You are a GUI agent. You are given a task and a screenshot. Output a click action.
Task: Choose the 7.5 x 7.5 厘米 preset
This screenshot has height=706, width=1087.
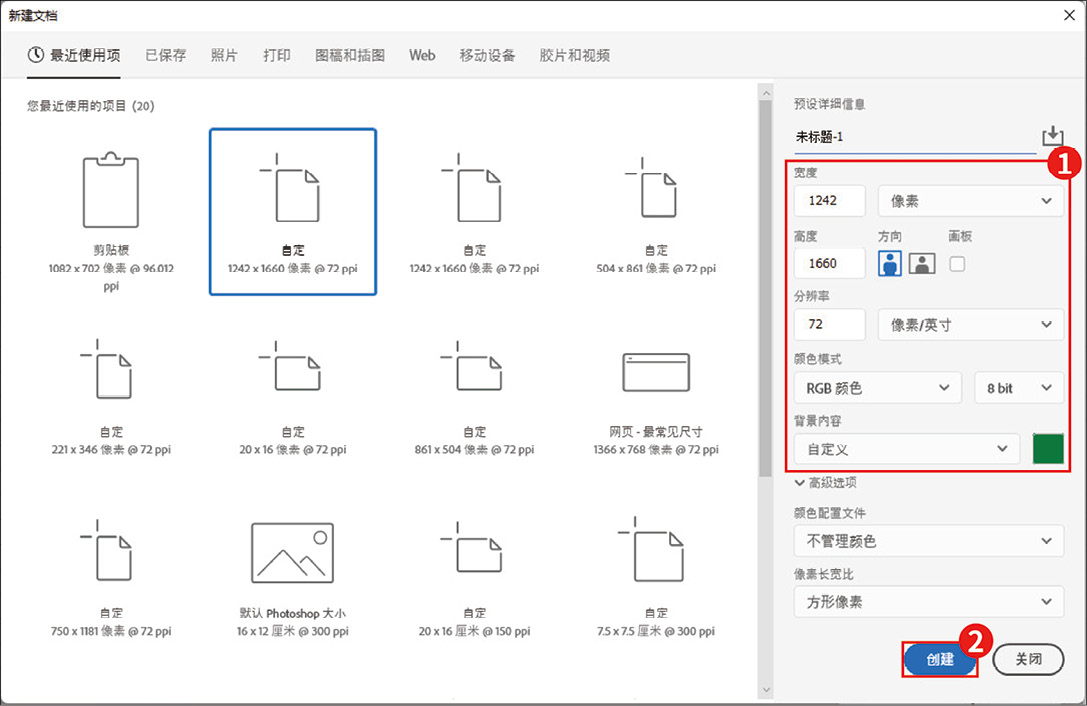tap(655, 552)
